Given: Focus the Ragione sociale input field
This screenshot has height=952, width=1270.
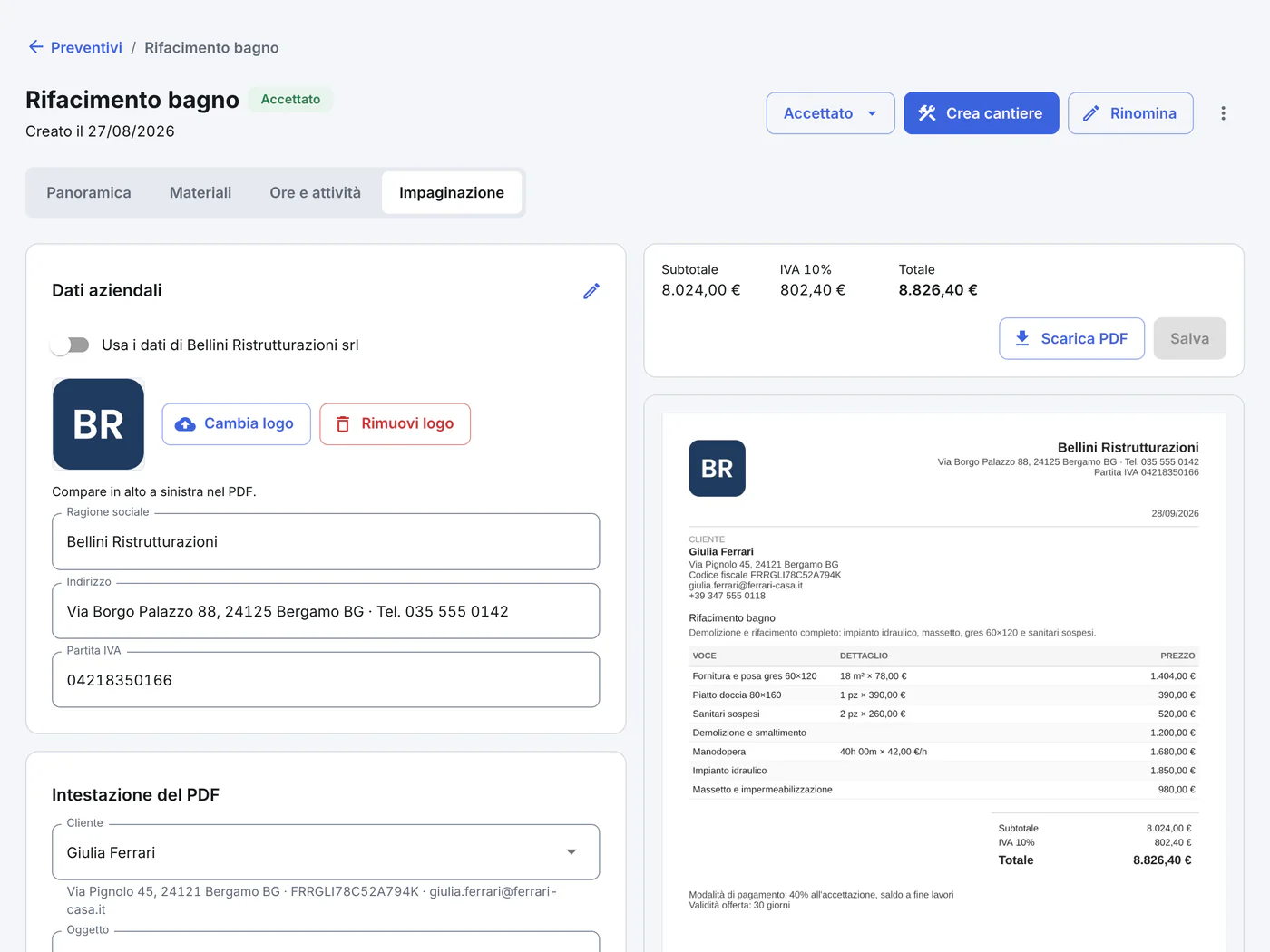Looking at the screenshot, I should (x=326, y=541).
